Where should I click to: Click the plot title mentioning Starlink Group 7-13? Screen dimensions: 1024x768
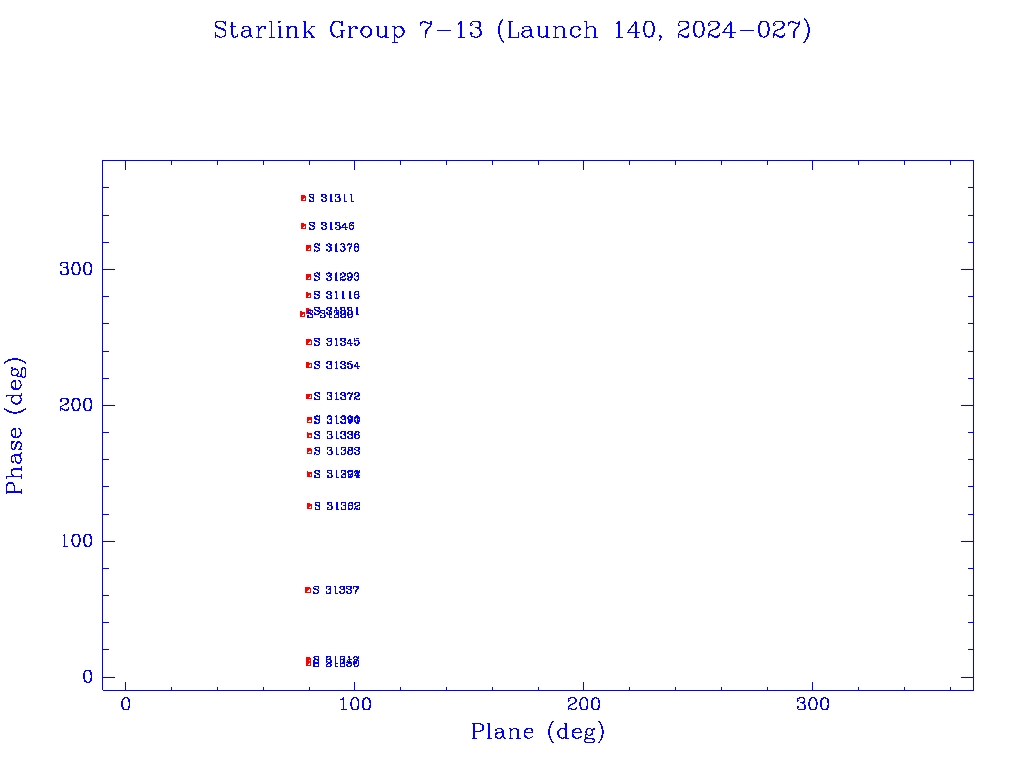pyautogui.click(x=512, y=30)
